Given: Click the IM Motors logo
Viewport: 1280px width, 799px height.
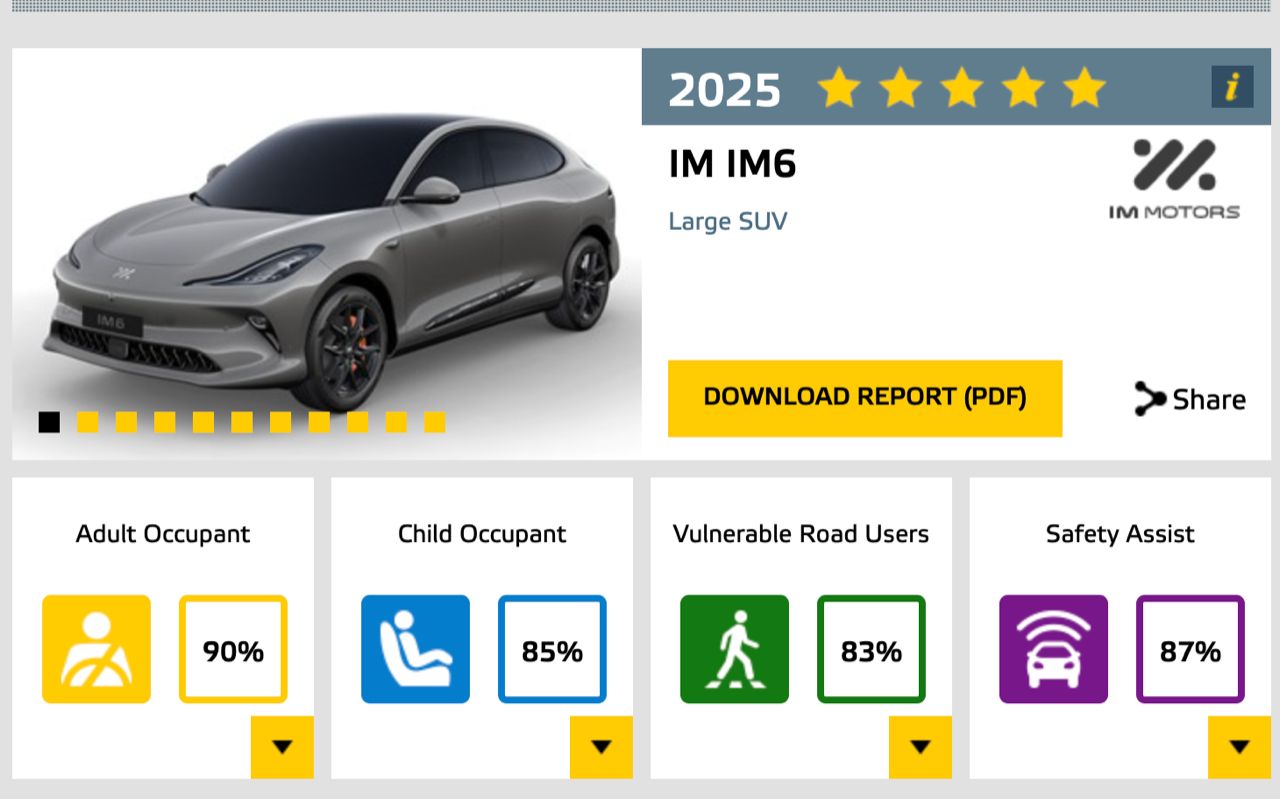Looking at the screenshot, I should (1174, 180).
